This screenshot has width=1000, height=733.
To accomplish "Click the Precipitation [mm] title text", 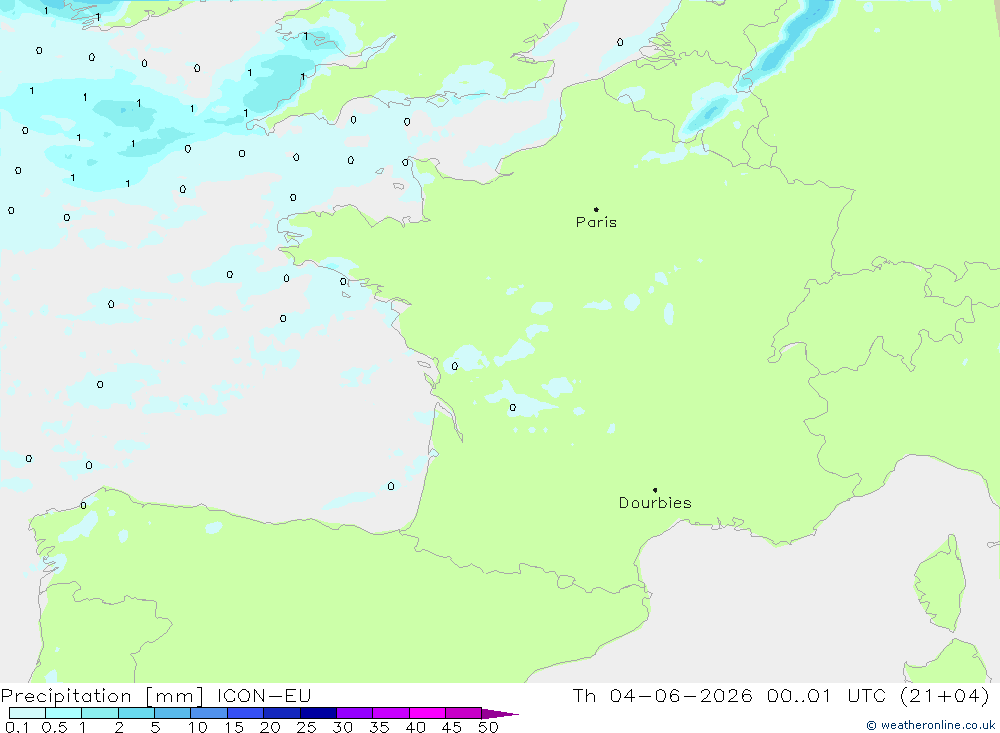I will click(x=102, y=696).
